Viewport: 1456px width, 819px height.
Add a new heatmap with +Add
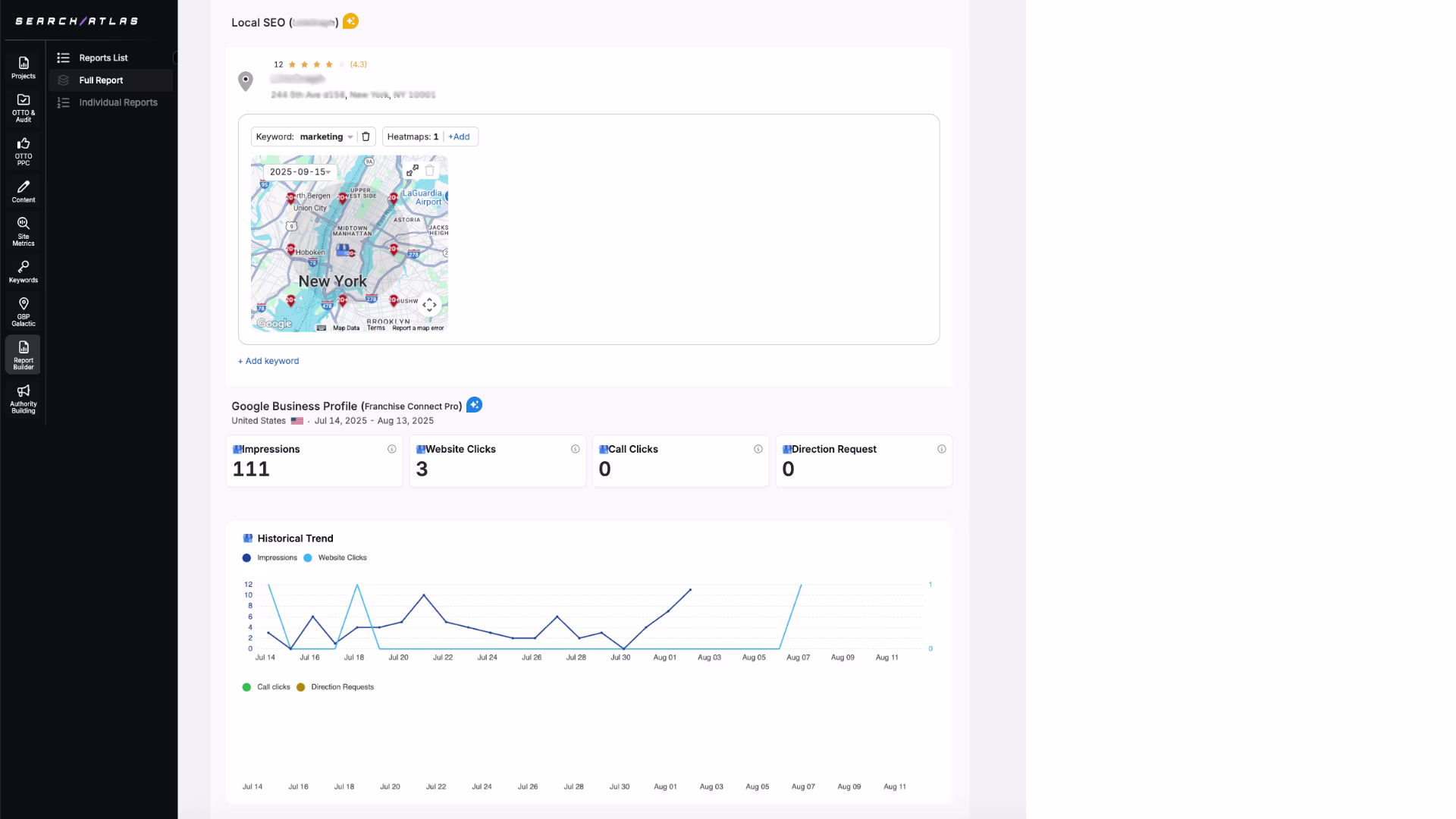pos(459,136)
